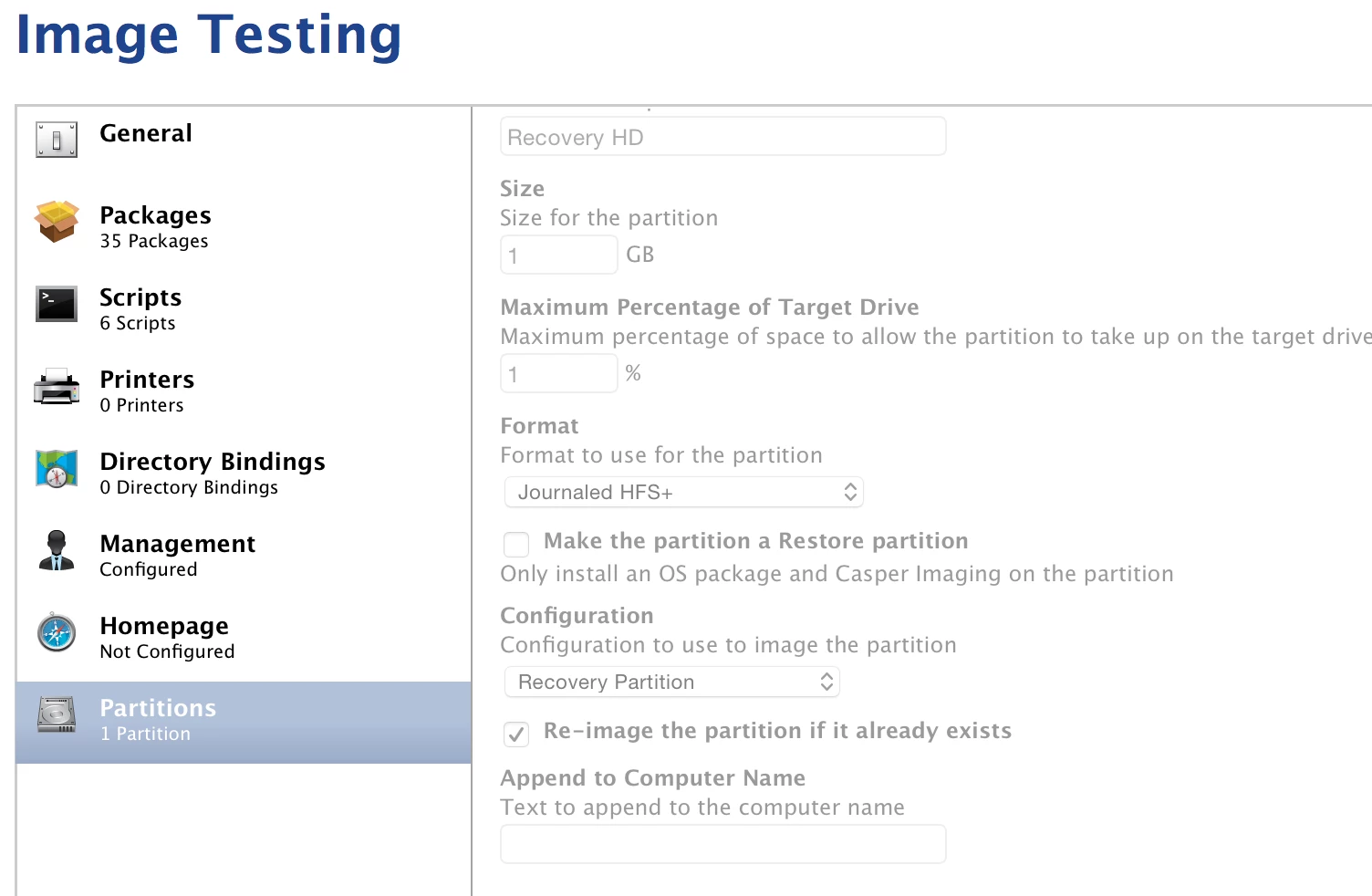This screenshot has width=1372, height=896.
Task: Click the Printers printer icon
Action: point(57,386)
